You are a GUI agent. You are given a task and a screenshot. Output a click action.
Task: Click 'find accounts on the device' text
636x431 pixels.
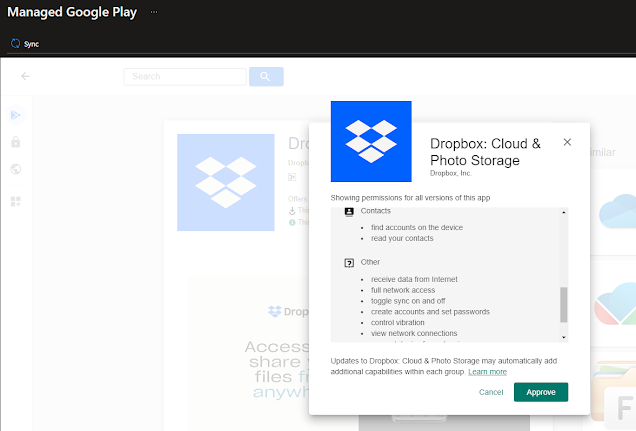(417, 227)
